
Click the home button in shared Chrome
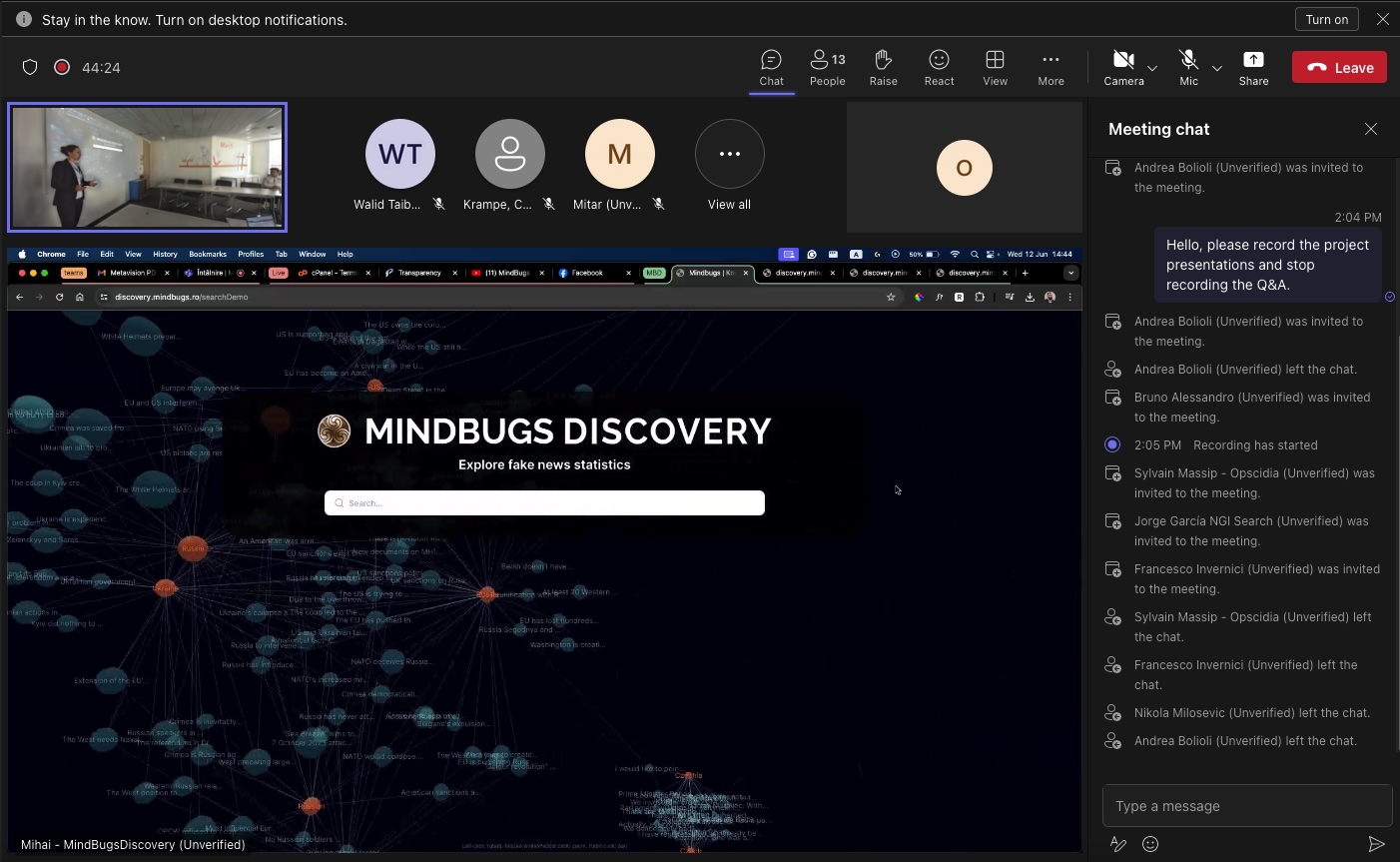point(80,297)
